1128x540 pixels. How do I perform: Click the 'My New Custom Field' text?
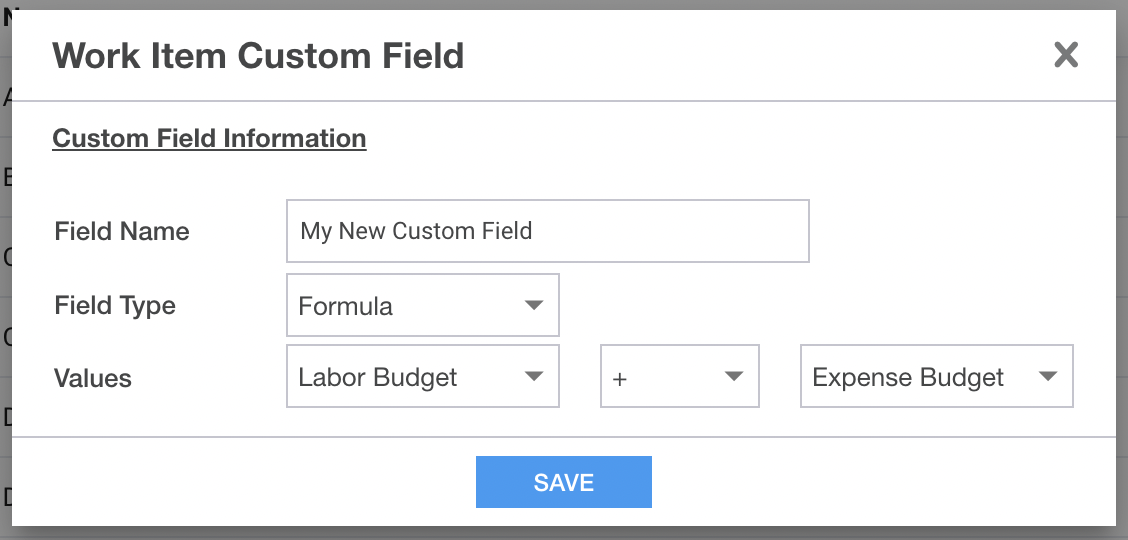[x=416, y=231]
